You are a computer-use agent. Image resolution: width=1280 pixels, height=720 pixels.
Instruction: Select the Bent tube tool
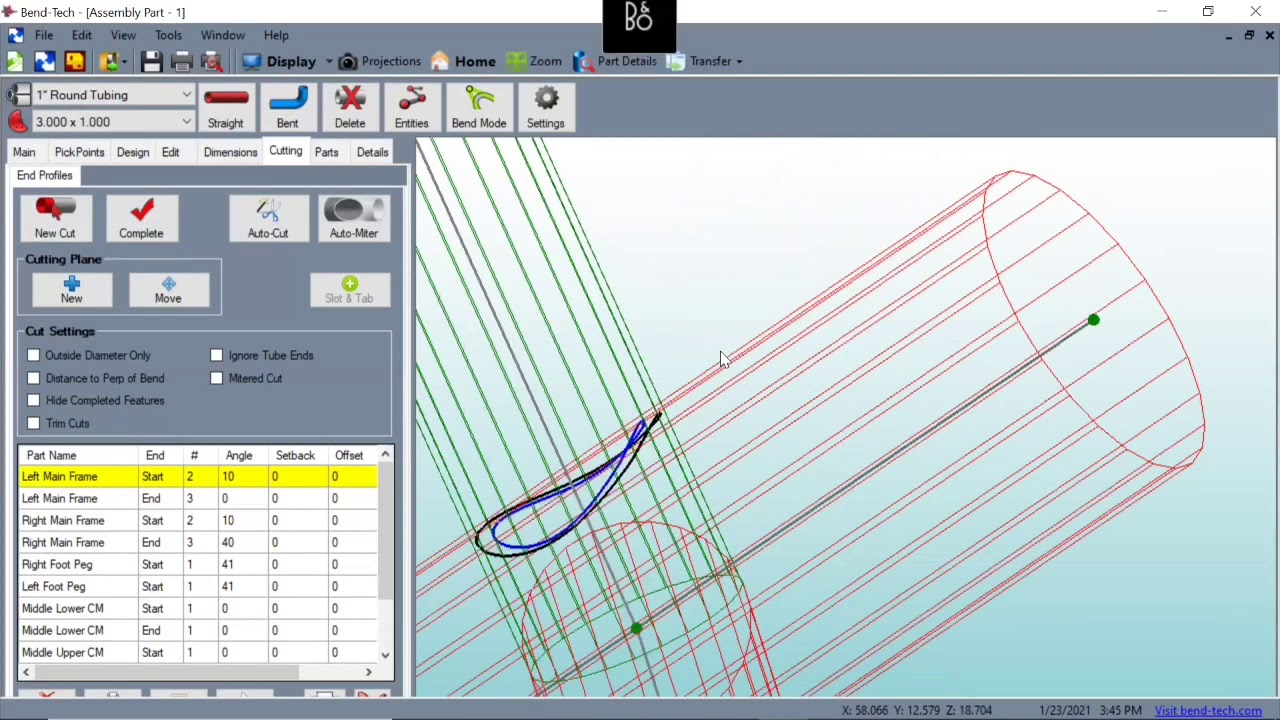coord(287,108)
